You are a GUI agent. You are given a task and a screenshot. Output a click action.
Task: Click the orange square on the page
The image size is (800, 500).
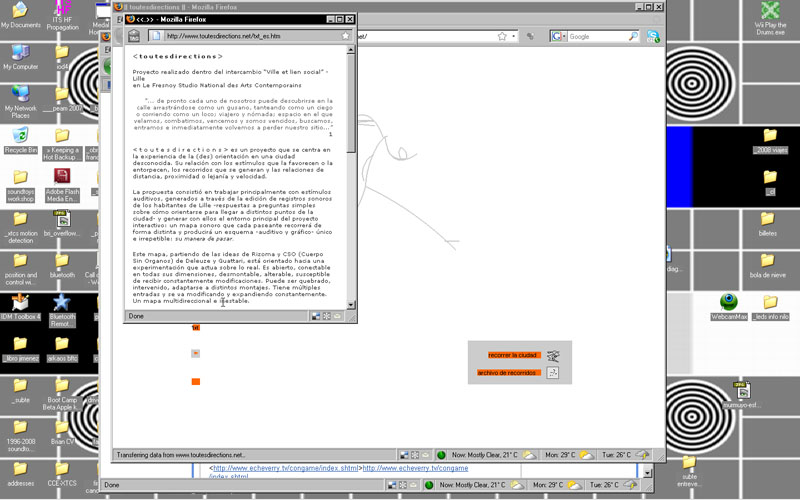(x=196, y=382)
